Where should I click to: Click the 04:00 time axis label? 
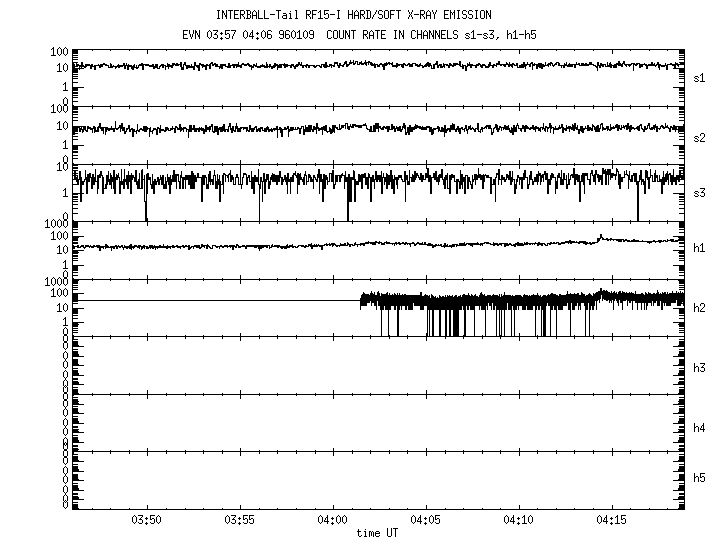pos(333,521)
